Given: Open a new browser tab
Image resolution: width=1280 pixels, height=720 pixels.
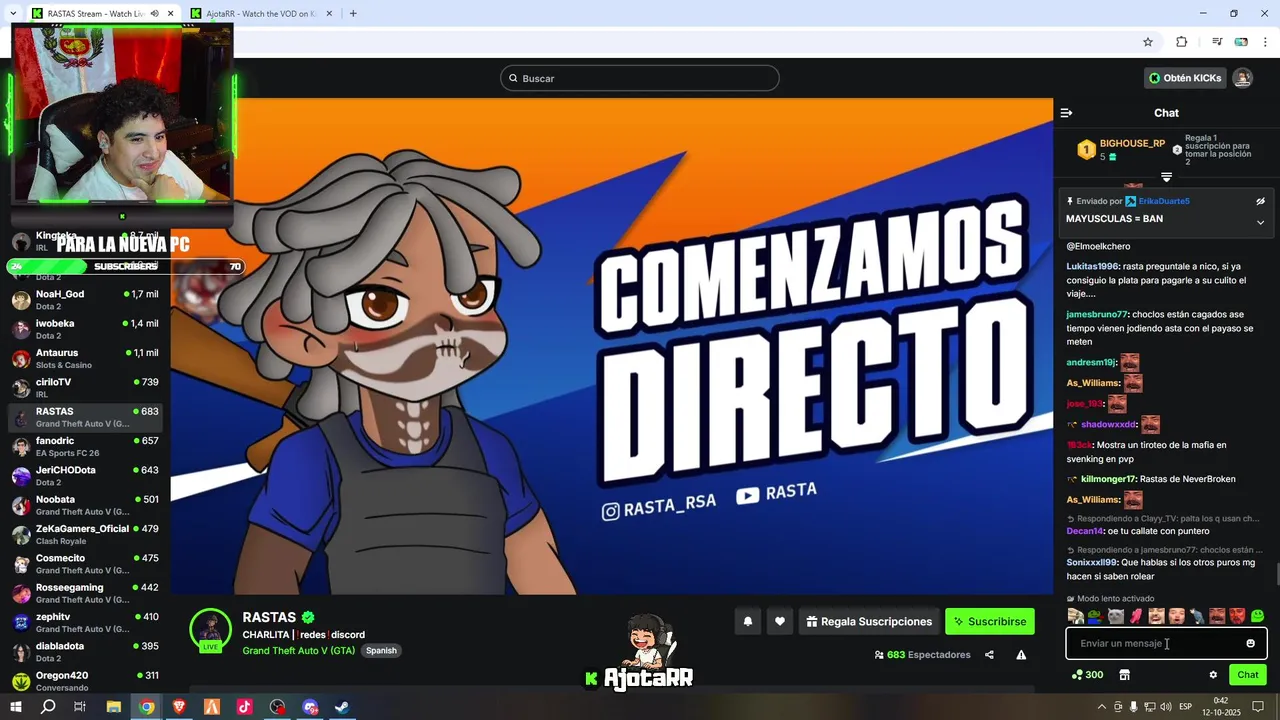Looking at the screenshot, I should [353, 14].
